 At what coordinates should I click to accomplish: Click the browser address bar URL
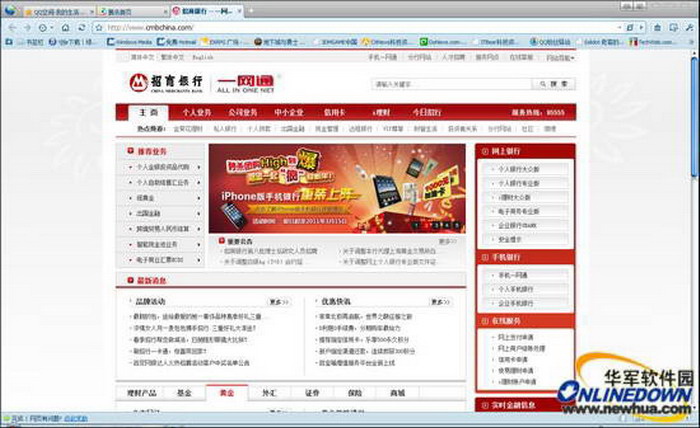pos(150,28)
